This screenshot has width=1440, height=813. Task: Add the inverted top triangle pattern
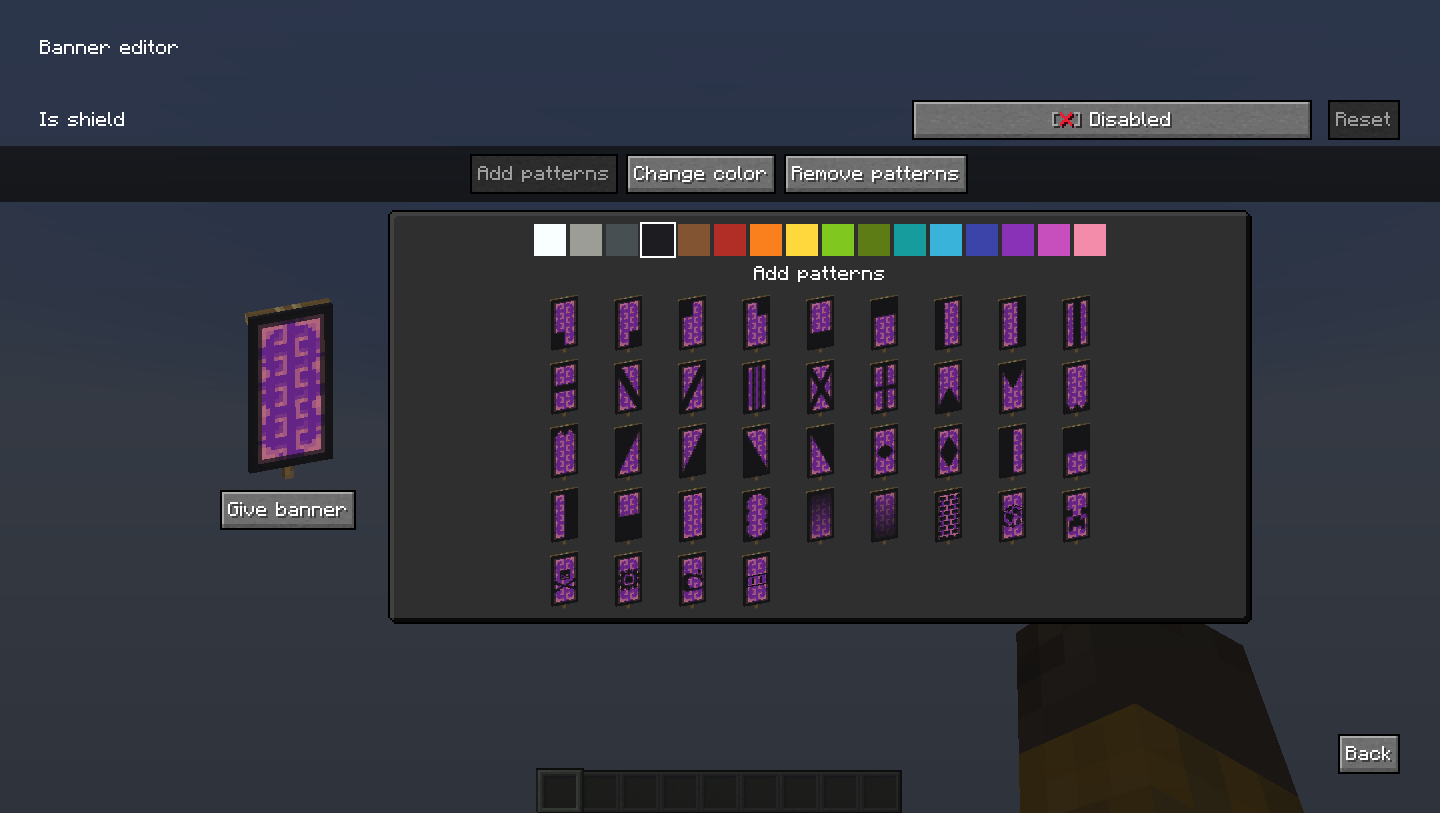[x=1012, y=387]
